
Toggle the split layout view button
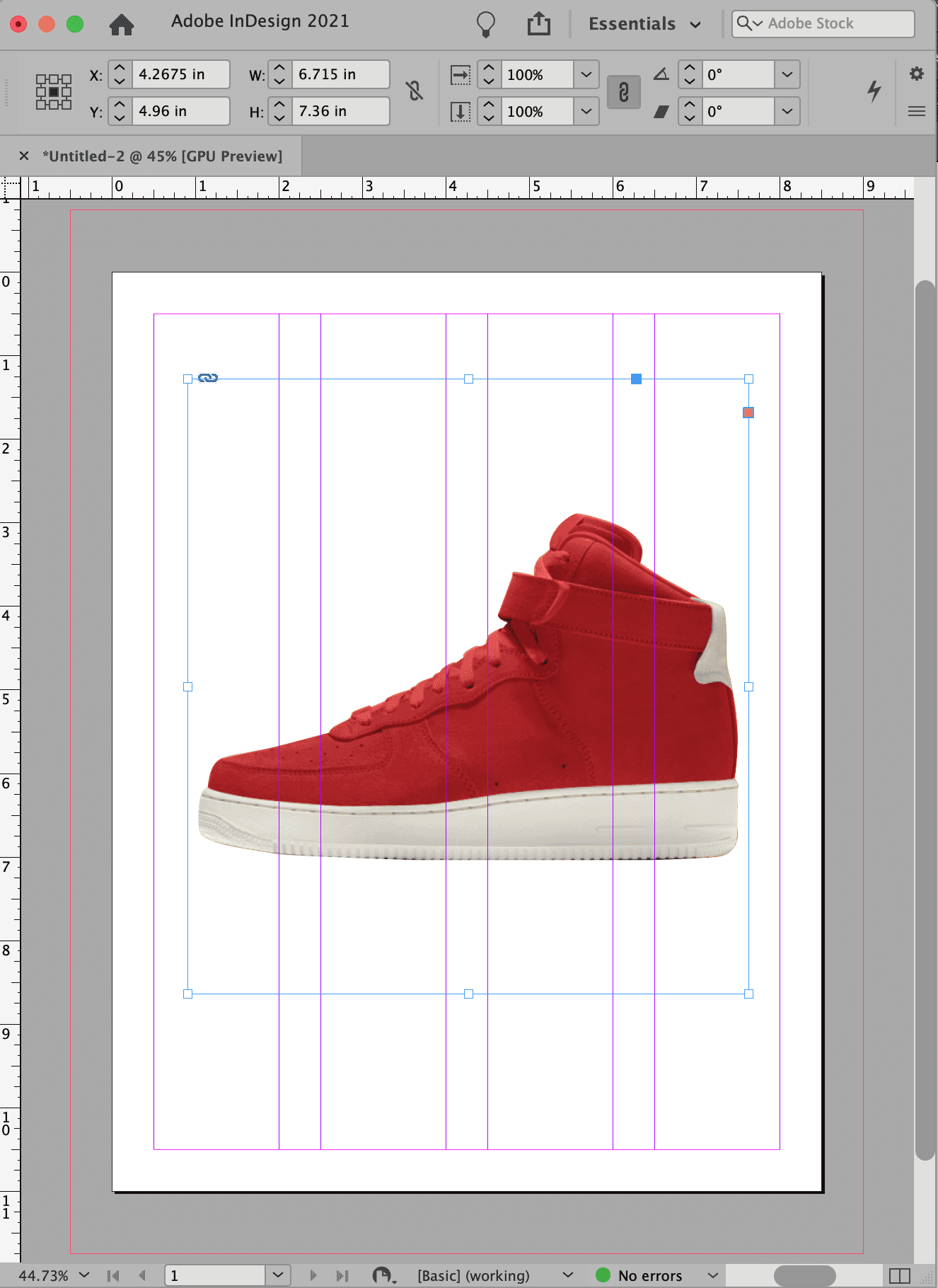(899, 1275)
